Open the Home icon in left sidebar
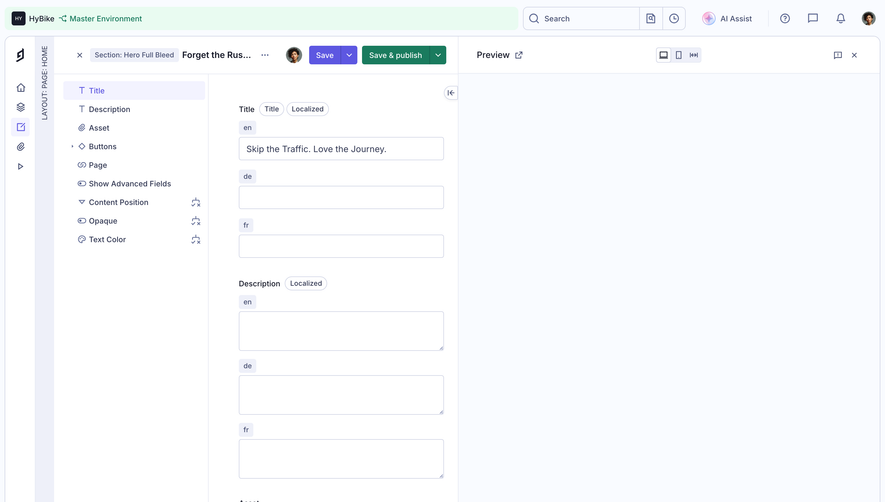 pos(21,88)
